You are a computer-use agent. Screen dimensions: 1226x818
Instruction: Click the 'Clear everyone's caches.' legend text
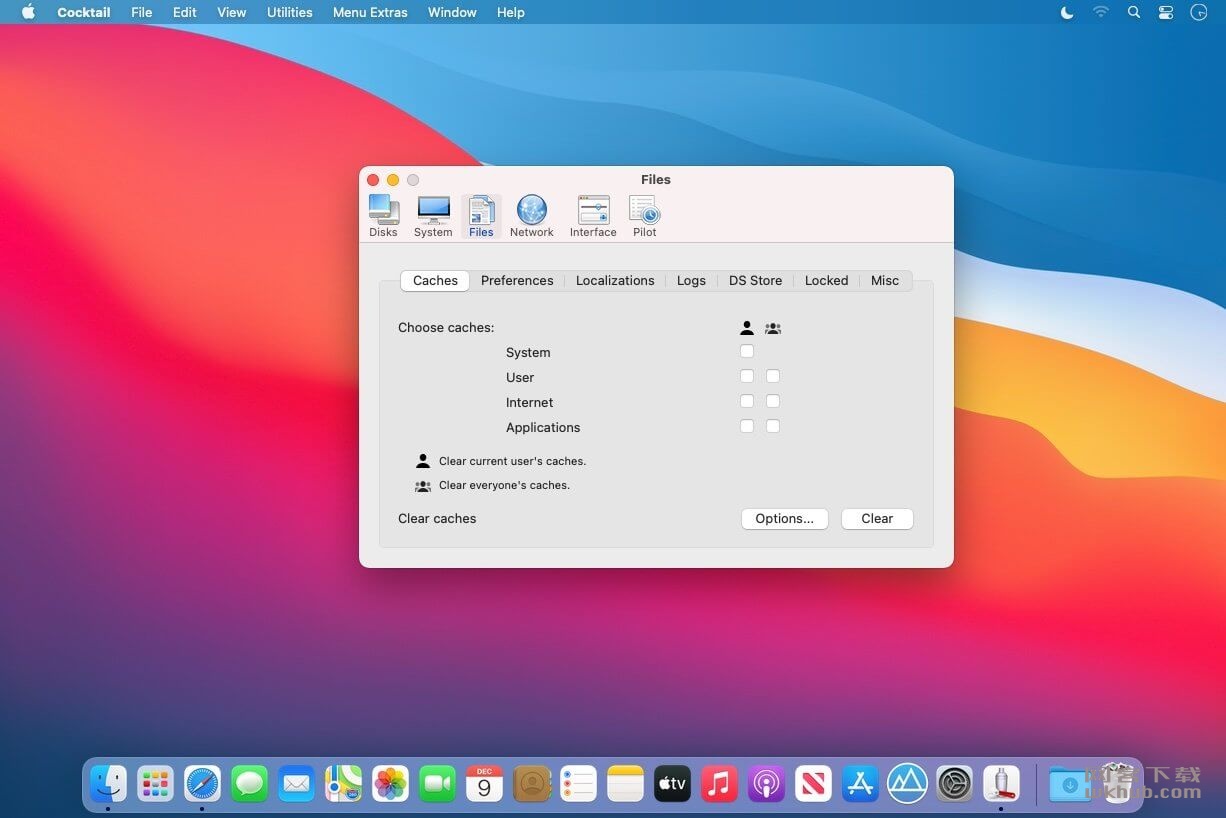504,485
